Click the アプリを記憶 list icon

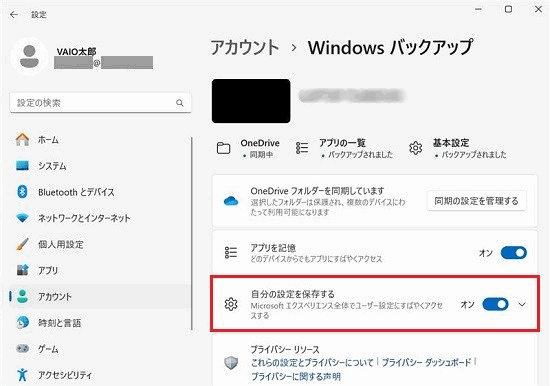tap(231, 253)
